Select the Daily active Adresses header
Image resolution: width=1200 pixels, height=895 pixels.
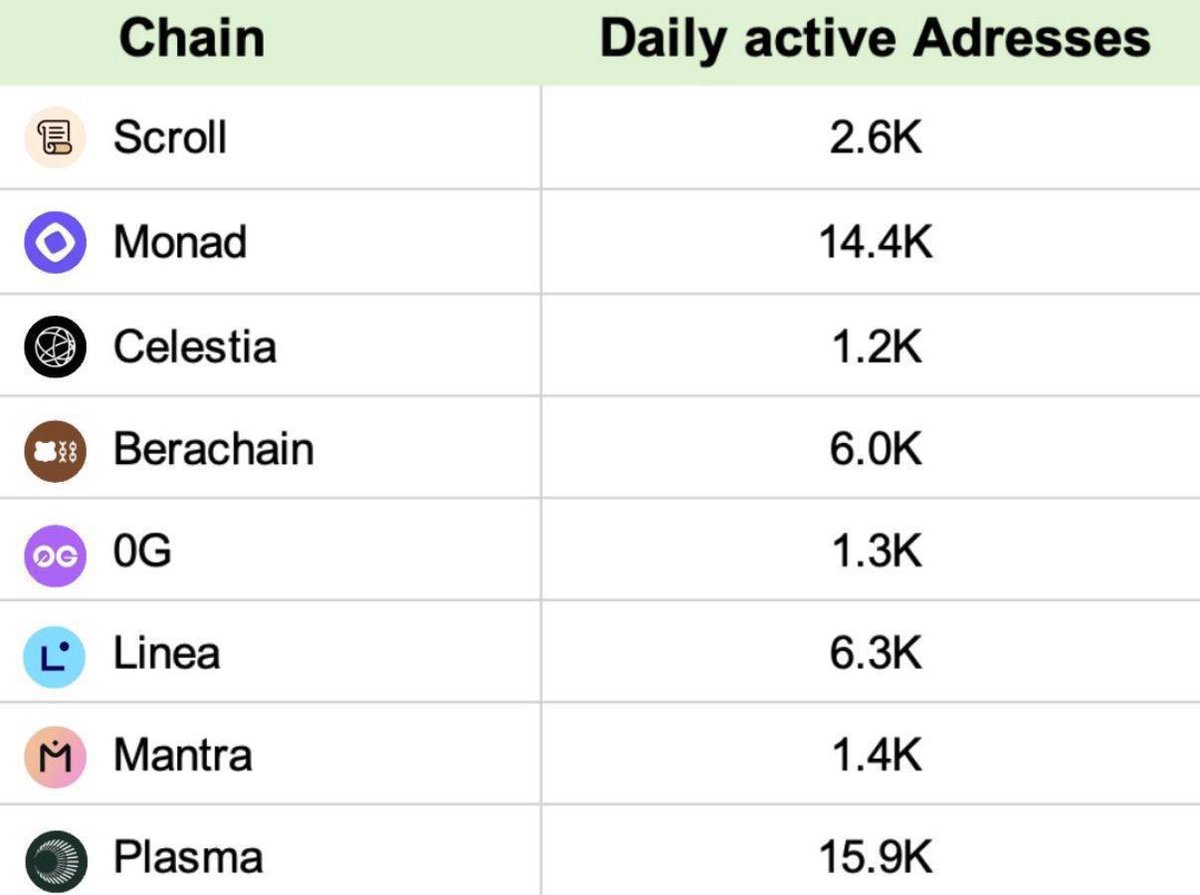(875, 39)
